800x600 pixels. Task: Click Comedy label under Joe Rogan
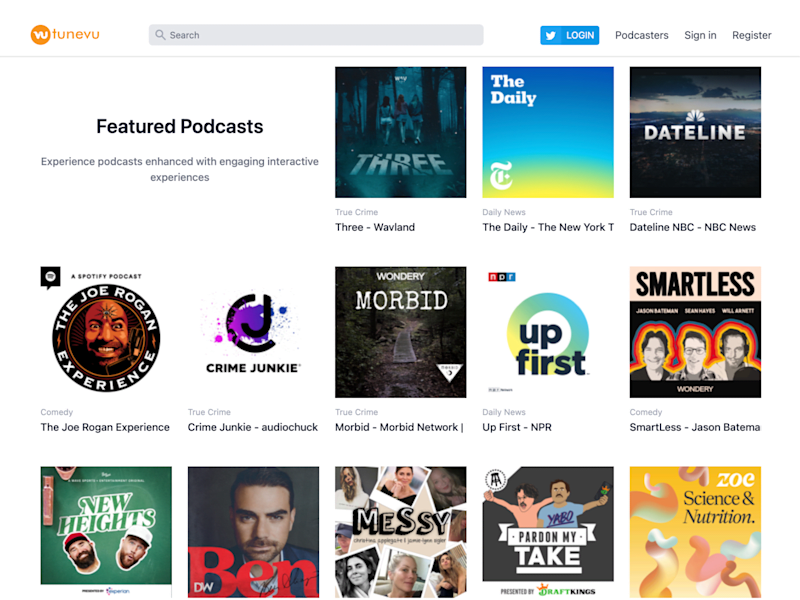[x=57, y=412]
